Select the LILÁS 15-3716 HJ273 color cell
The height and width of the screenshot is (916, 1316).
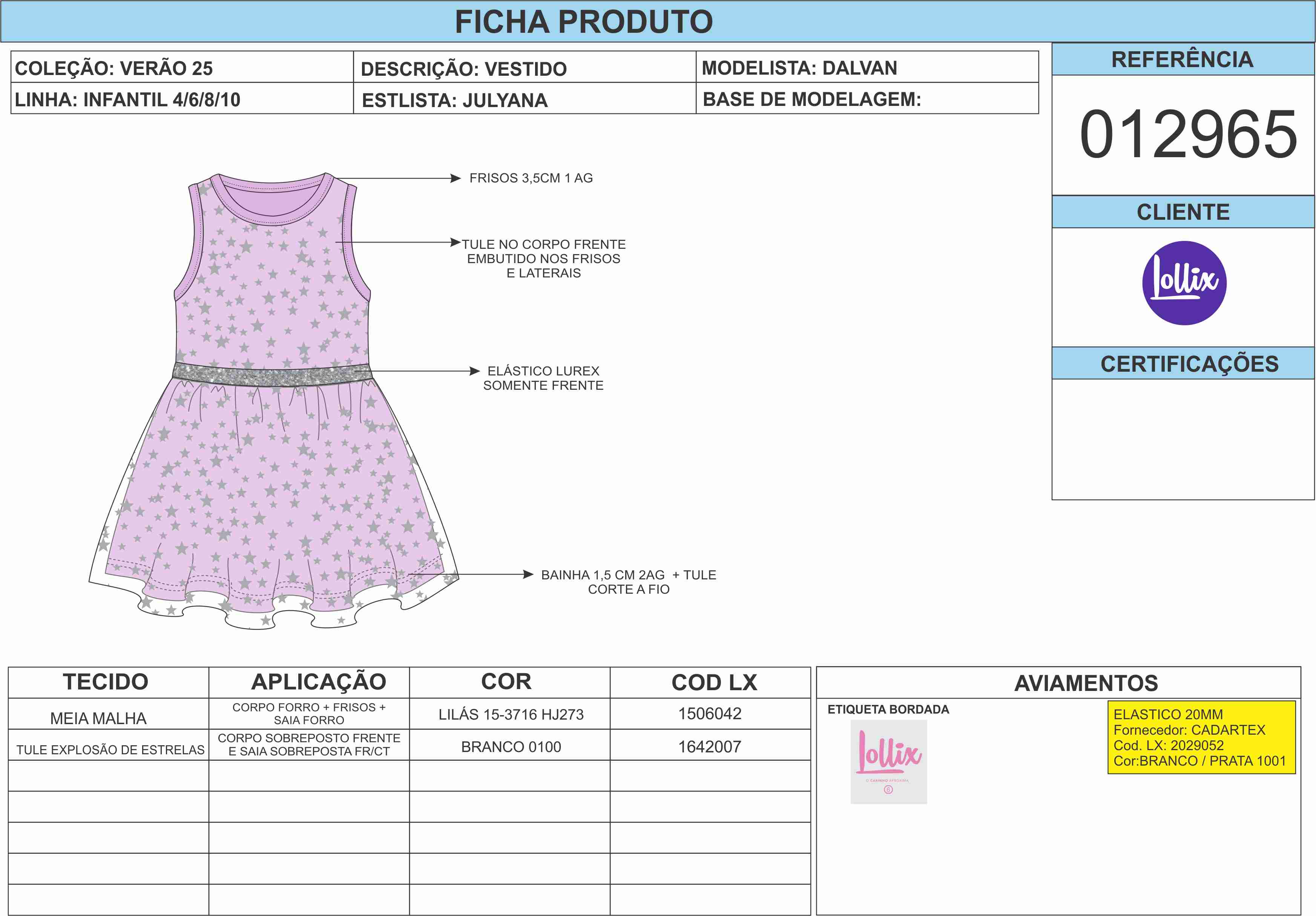click(511, 714)
